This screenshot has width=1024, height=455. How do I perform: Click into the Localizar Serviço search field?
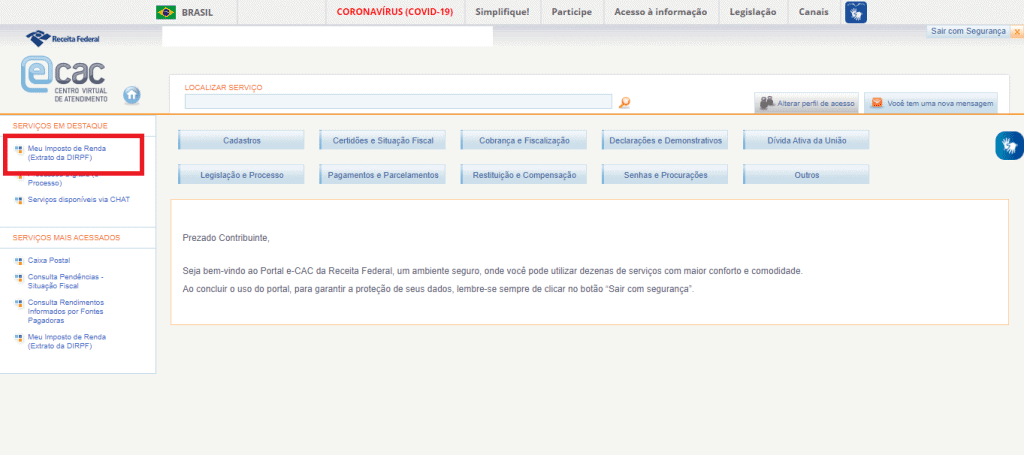point(398,101)
